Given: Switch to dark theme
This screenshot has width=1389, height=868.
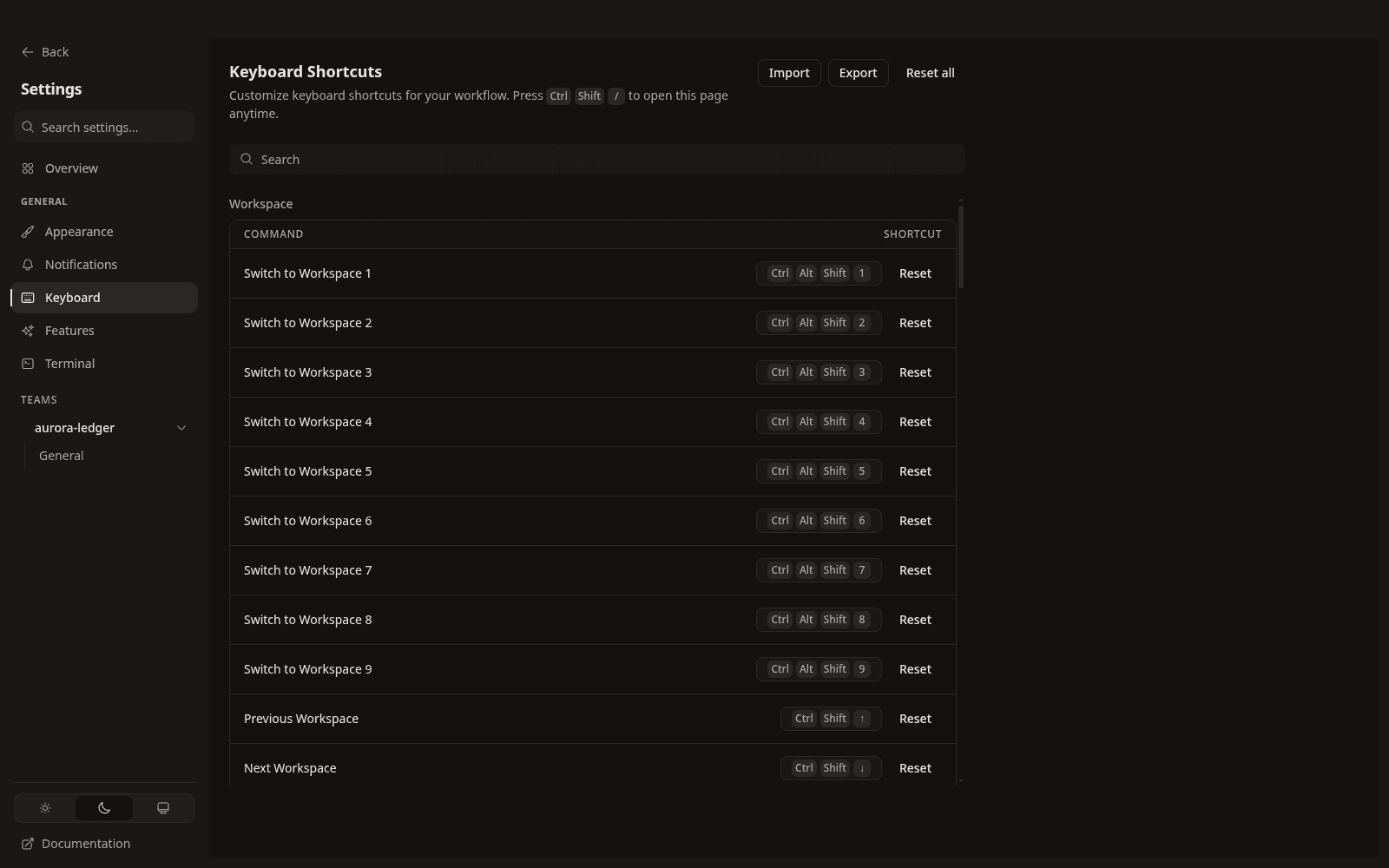Looking at the screenshot, I should point(104,808).
